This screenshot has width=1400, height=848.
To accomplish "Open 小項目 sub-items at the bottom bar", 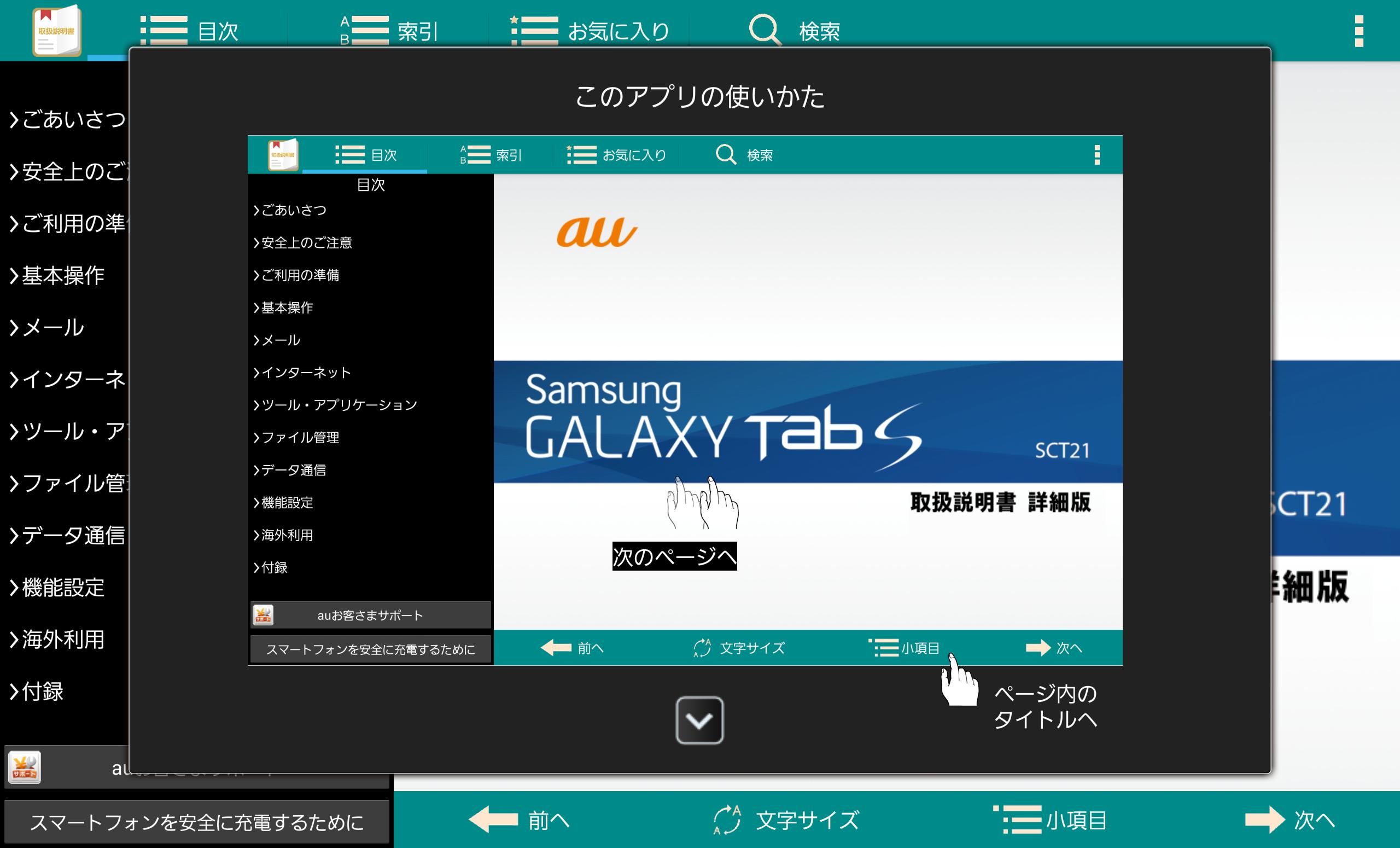I will (1050, 820).
